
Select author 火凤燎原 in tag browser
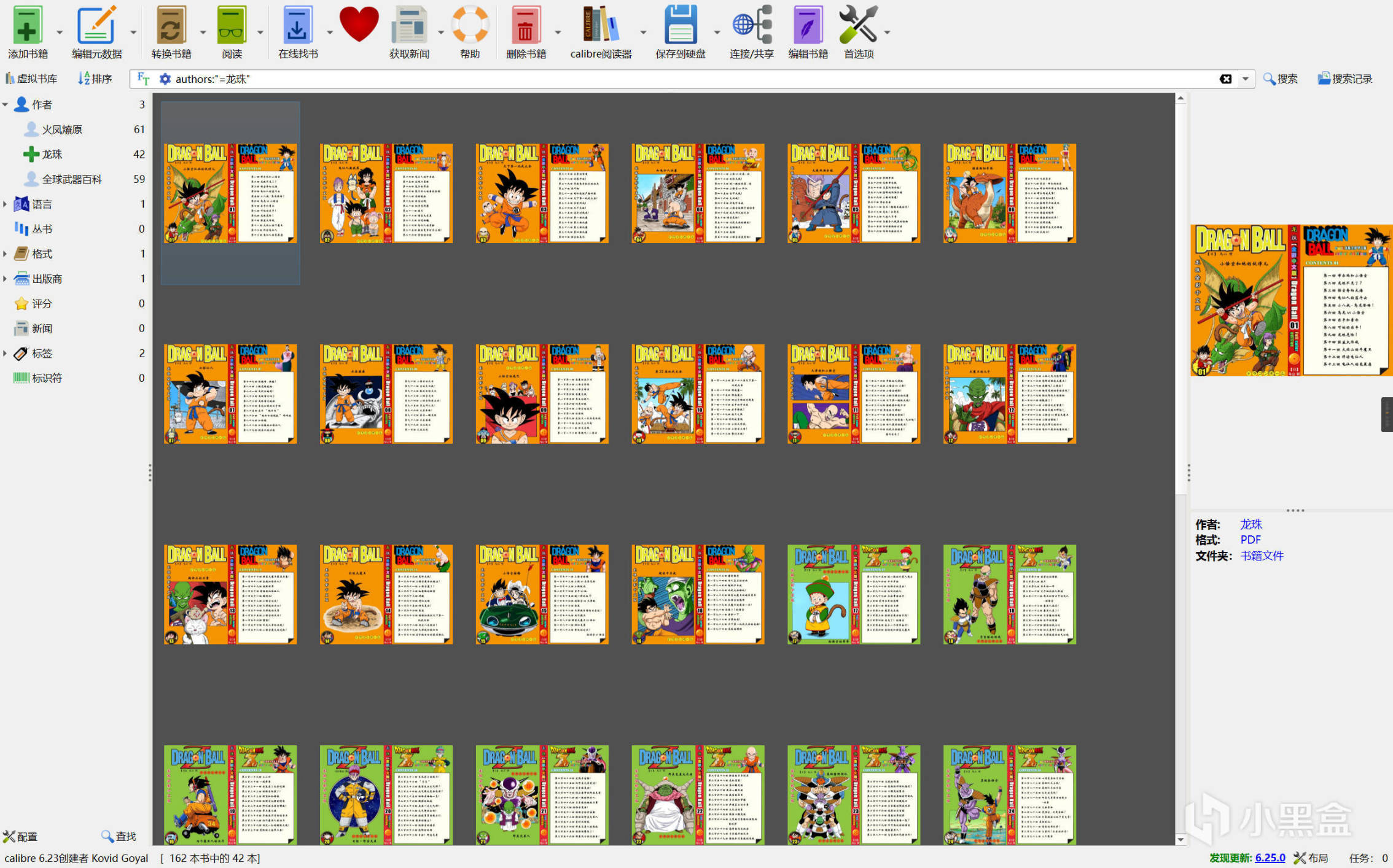61,130
